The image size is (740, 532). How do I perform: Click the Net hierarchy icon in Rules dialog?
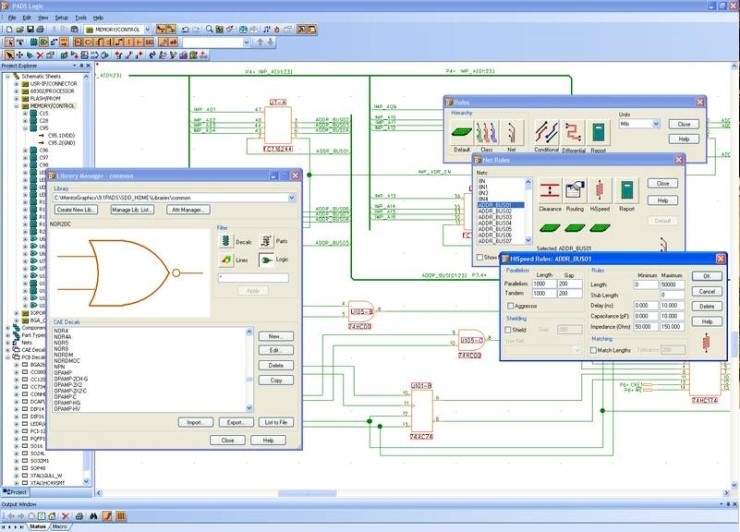[x=512, y=132]
